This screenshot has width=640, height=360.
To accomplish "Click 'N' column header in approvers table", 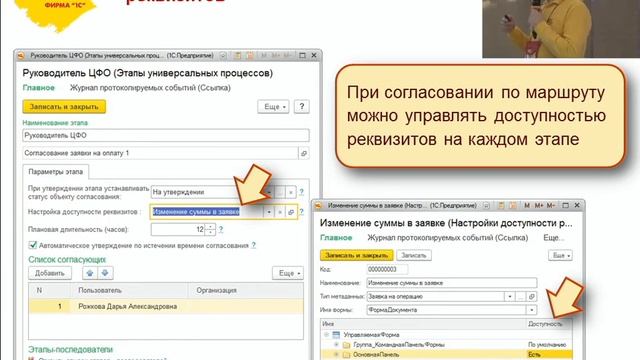I will [49, 290].
